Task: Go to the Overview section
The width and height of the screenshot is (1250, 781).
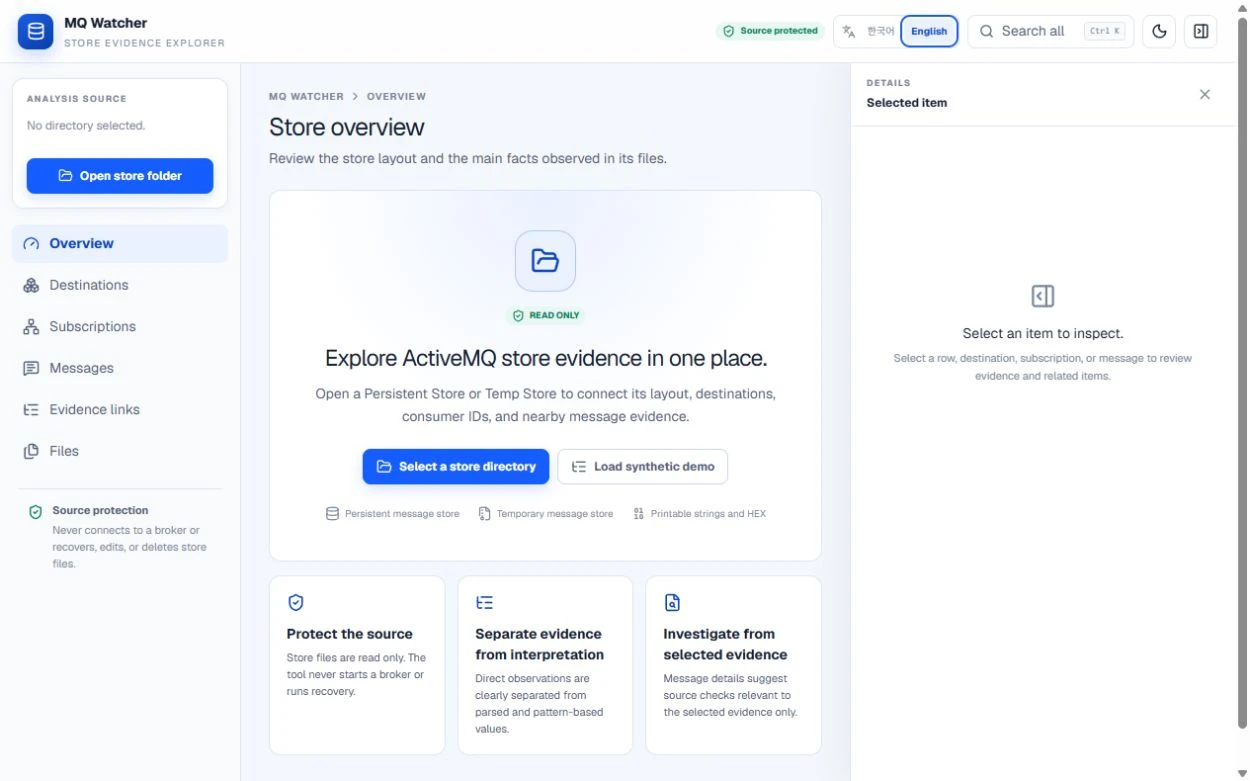Action: (120, 243)
